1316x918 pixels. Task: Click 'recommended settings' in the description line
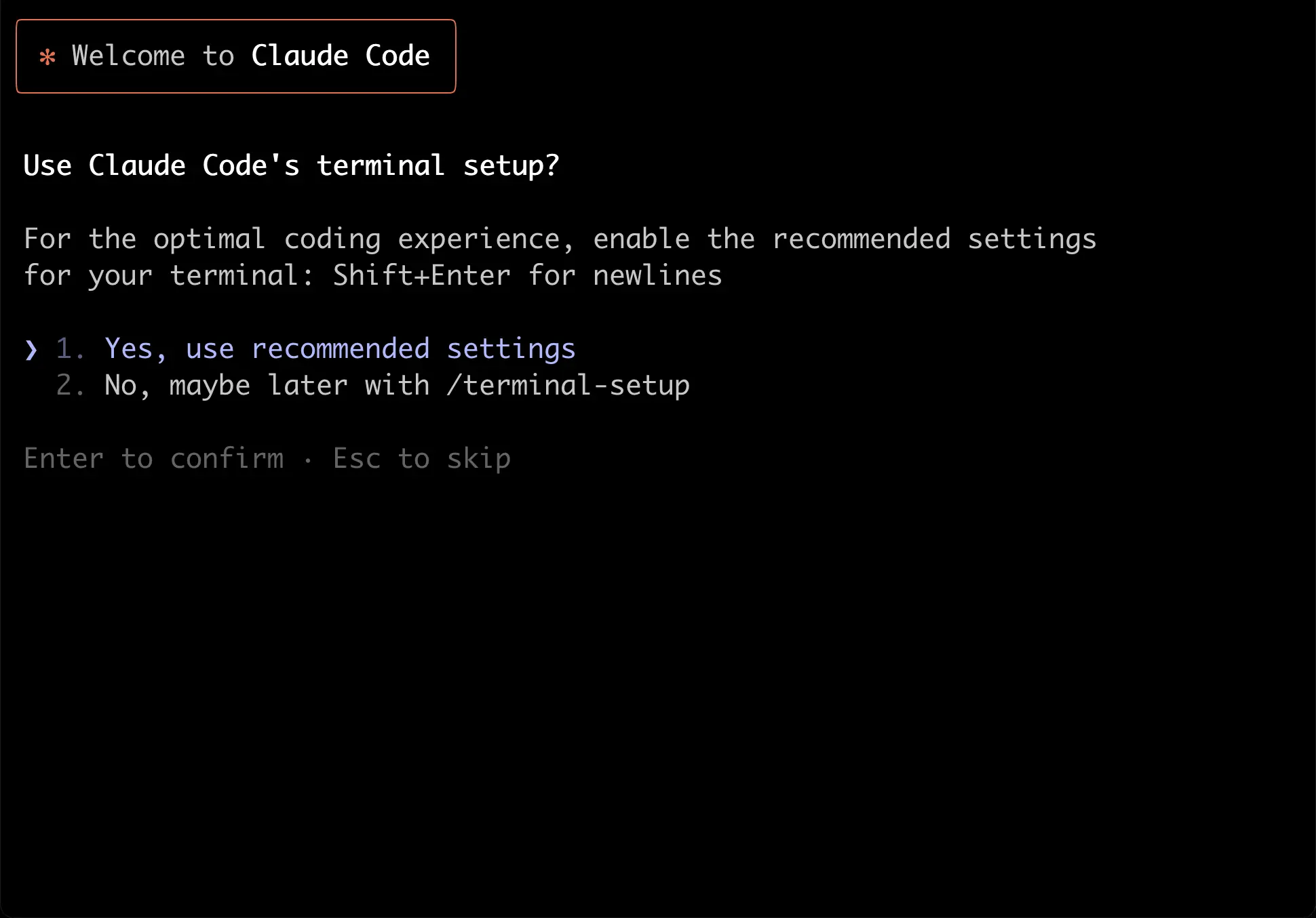pos(934,239)
